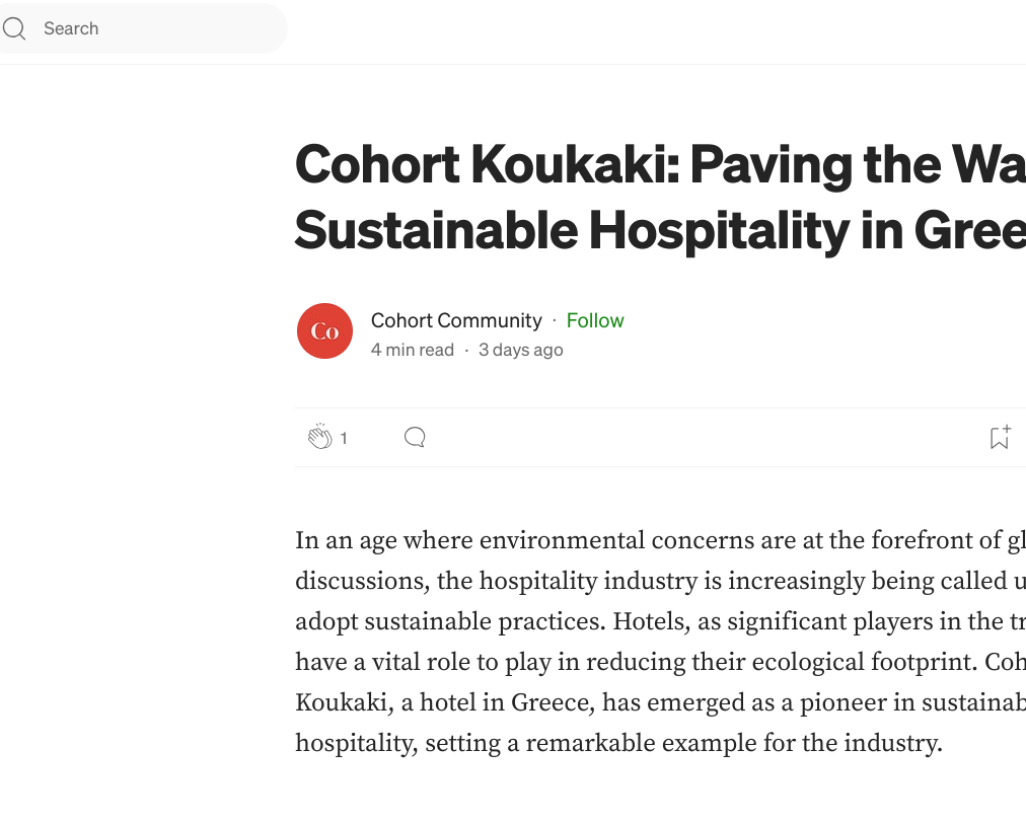
Task: Click the '3 days ago' publish date
Action: (520, 350)
